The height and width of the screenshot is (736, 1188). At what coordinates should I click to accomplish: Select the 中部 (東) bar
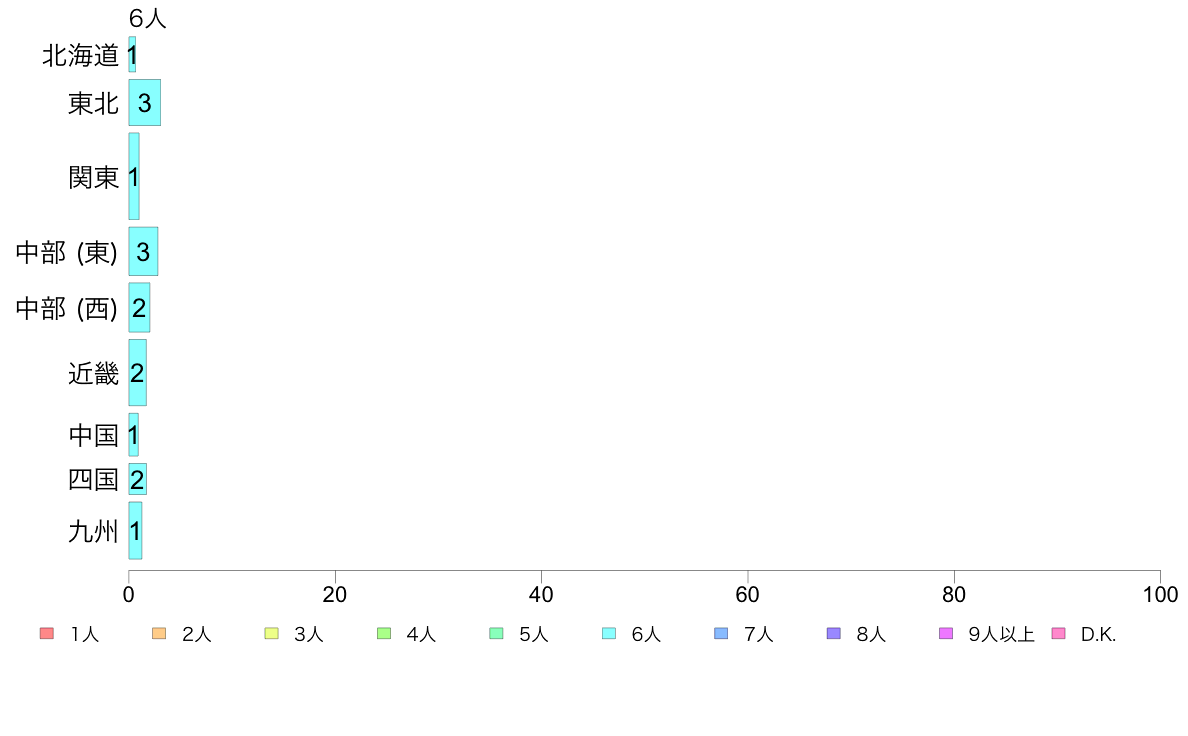point(143,252)
